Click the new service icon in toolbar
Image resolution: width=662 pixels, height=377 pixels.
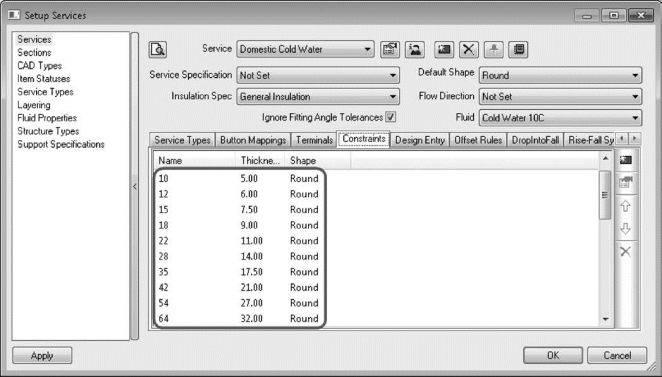pyautogui.click(x=444, y=49)
